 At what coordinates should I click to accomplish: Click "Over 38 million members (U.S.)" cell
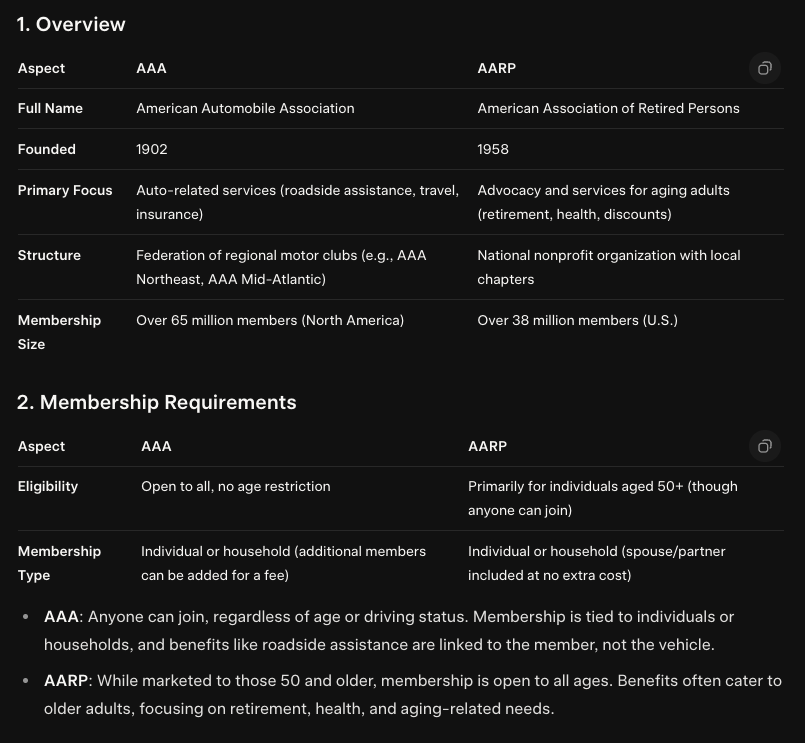(577, 320)
